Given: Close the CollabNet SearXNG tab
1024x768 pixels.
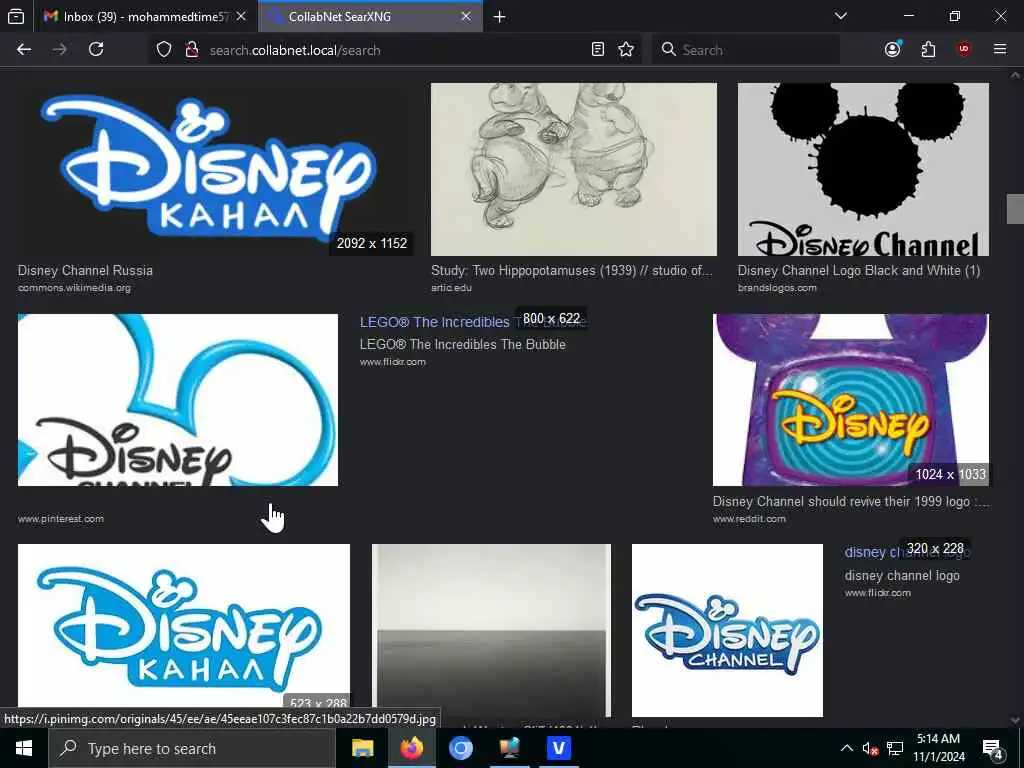Looking at the screenshot, I should point(466,17).
